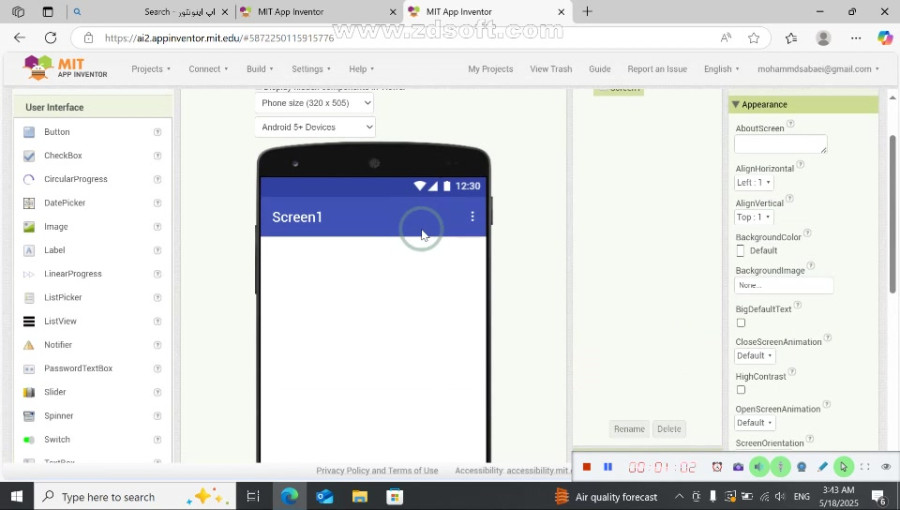Image resolution: width=900 pixels, height=510 pixels.
Task: Collapse the Appearance properties section
Action: click(735, 104)
